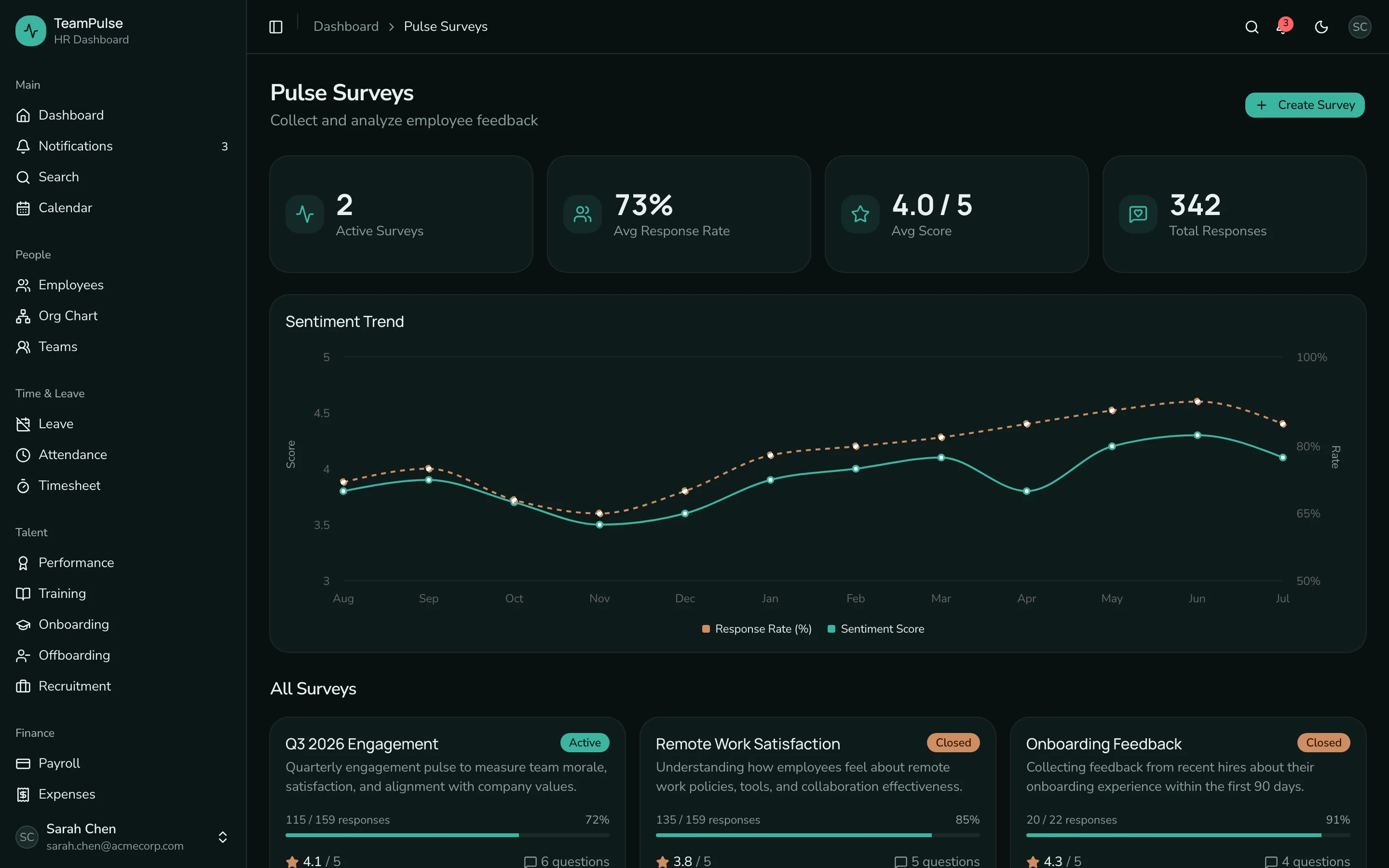Click the Offboarding user-minus icon
Image resolution: width=1389 pixels, height=868 pixels.
coord(23,656)
